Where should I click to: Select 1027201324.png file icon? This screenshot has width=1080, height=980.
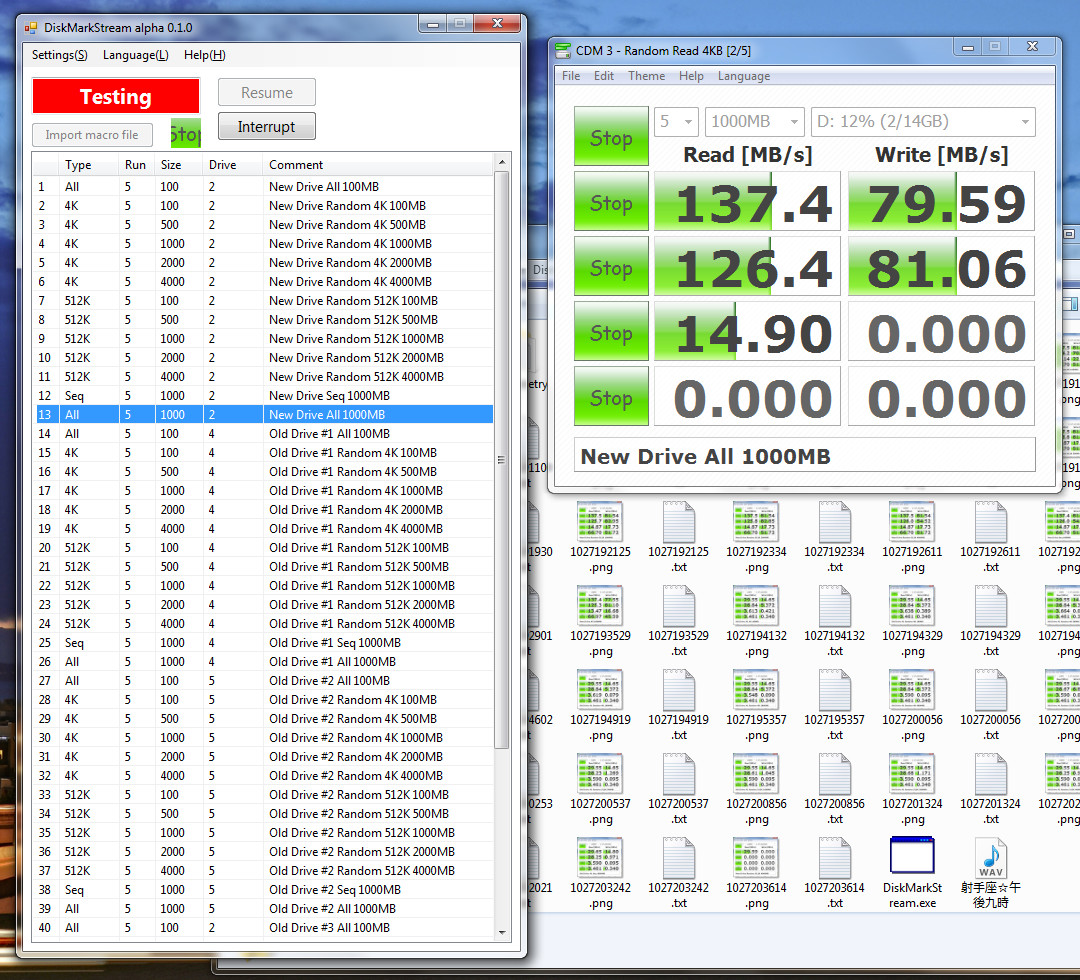pyautogui.click(x=912, y=774)
